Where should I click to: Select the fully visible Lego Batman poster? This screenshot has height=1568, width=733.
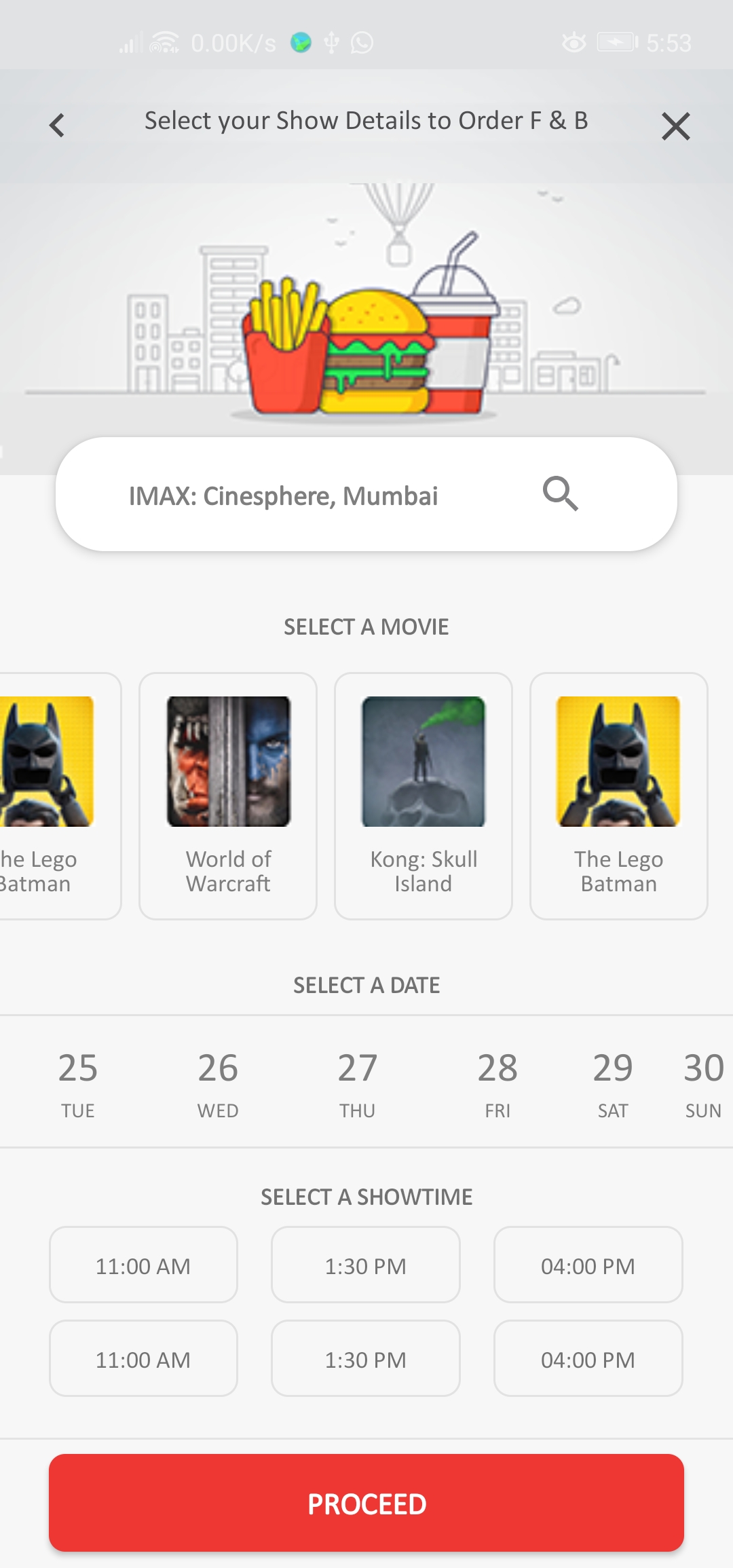tap(618, 762)
